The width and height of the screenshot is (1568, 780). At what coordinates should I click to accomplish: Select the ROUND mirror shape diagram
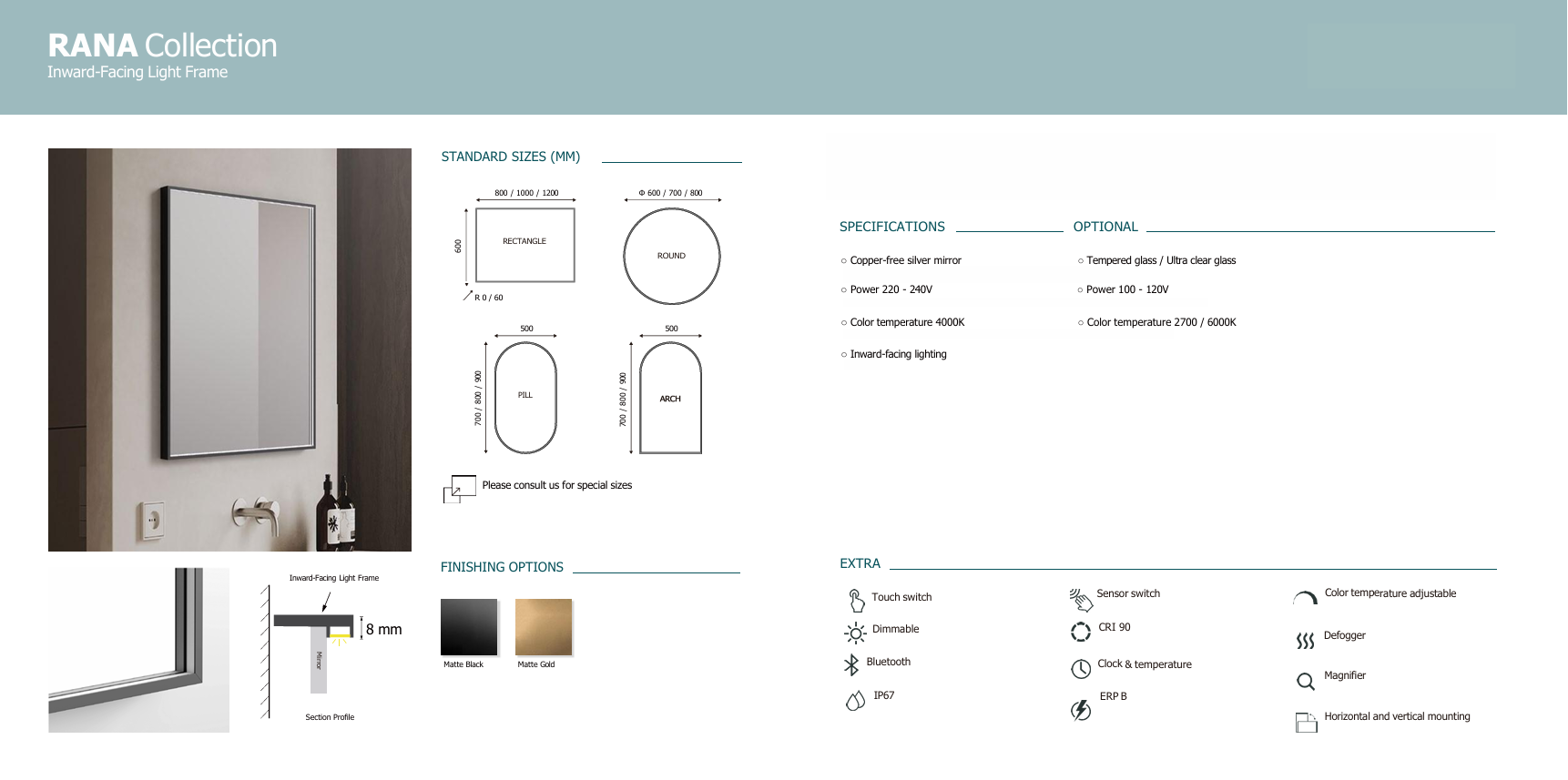tap(672, 256)
